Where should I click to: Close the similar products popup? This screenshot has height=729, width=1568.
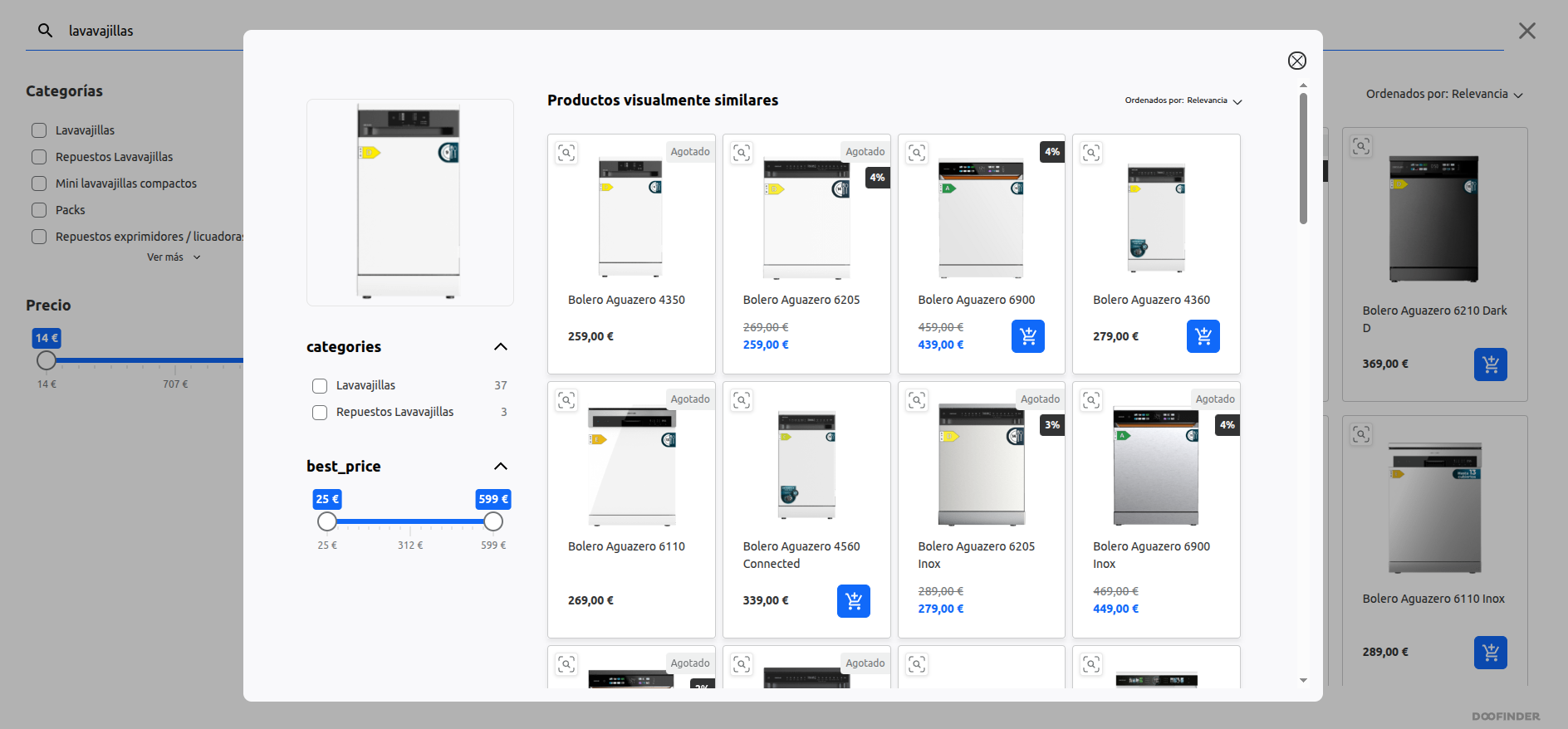[x=1296, y=61]
